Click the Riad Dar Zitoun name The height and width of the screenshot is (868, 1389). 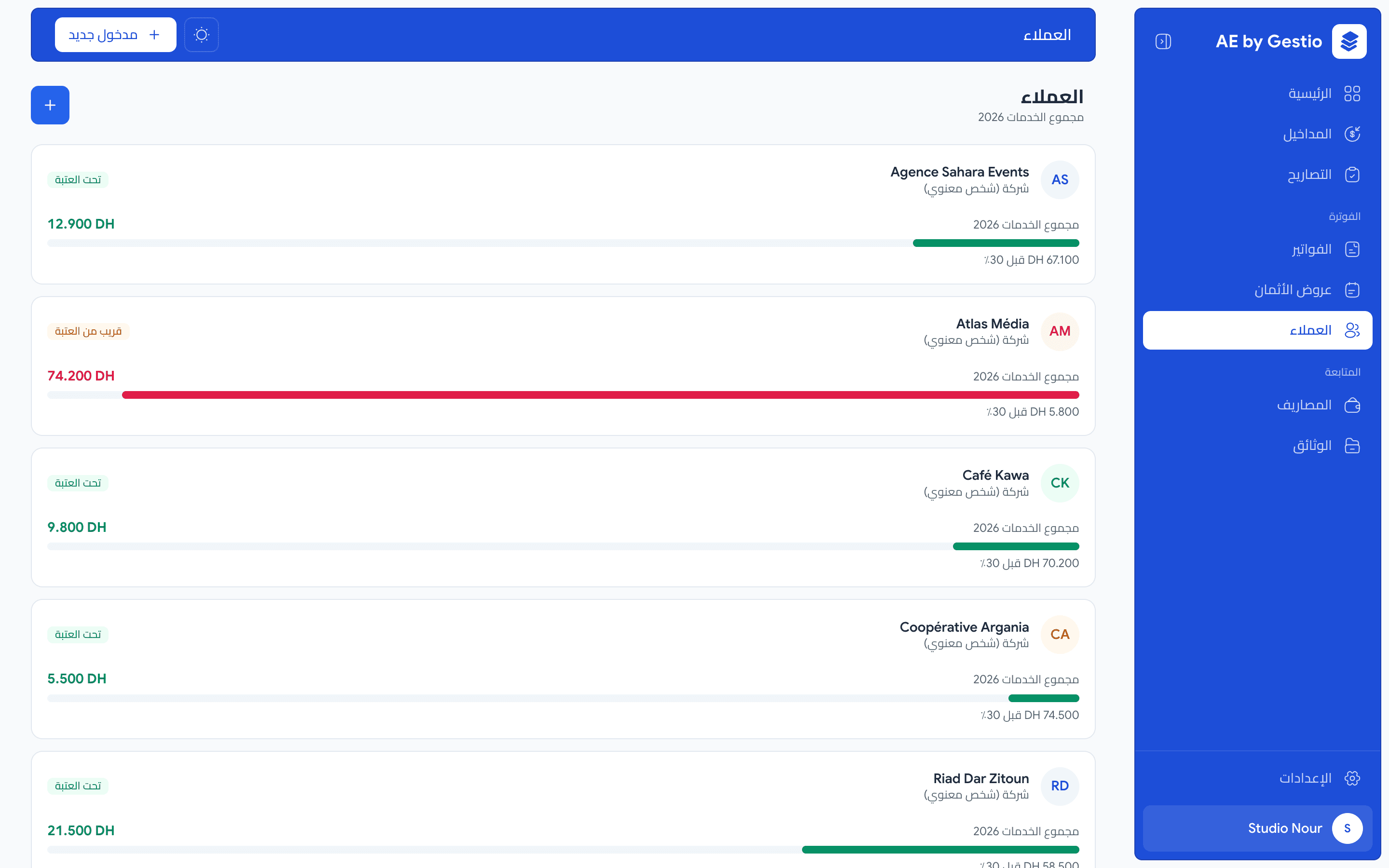(980, 778)
